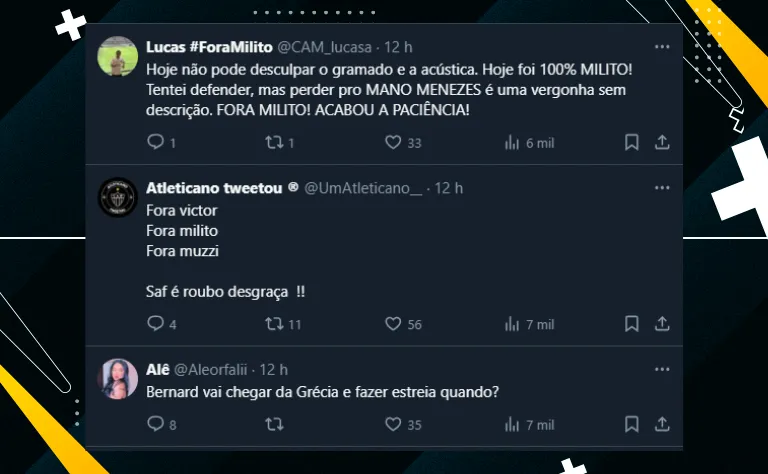Open the @UmAtleticano__ profile handle

pos(364,188)
